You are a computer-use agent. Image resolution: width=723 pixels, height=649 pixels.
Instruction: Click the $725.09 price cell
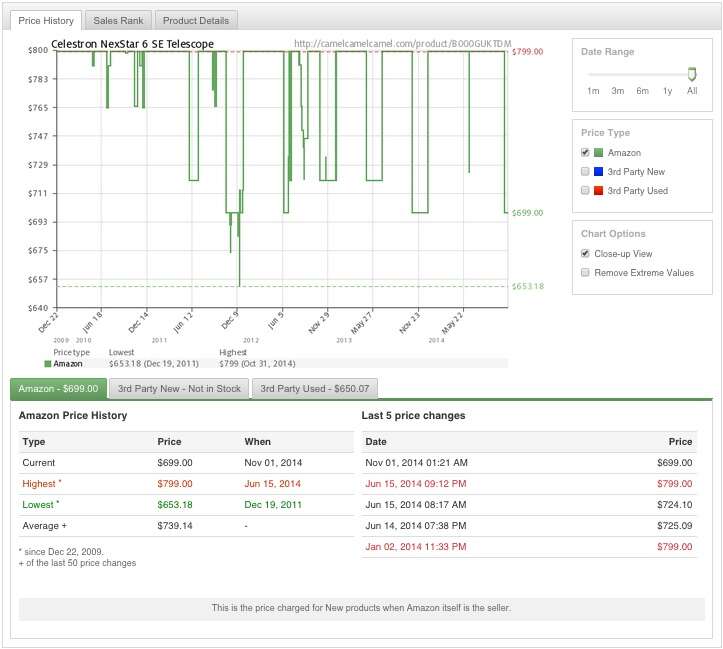point(675,526)
